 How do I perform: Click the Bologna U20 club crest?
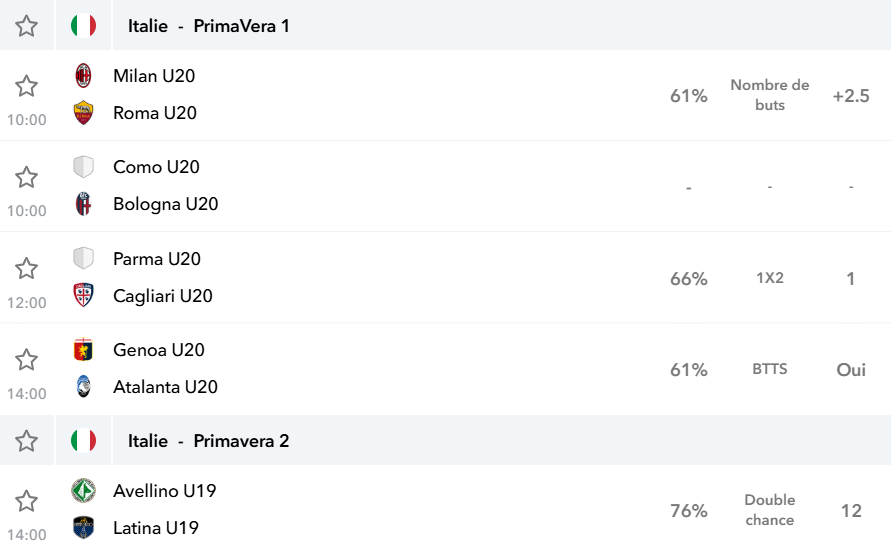pyautogui.click(x=84, y=204)
